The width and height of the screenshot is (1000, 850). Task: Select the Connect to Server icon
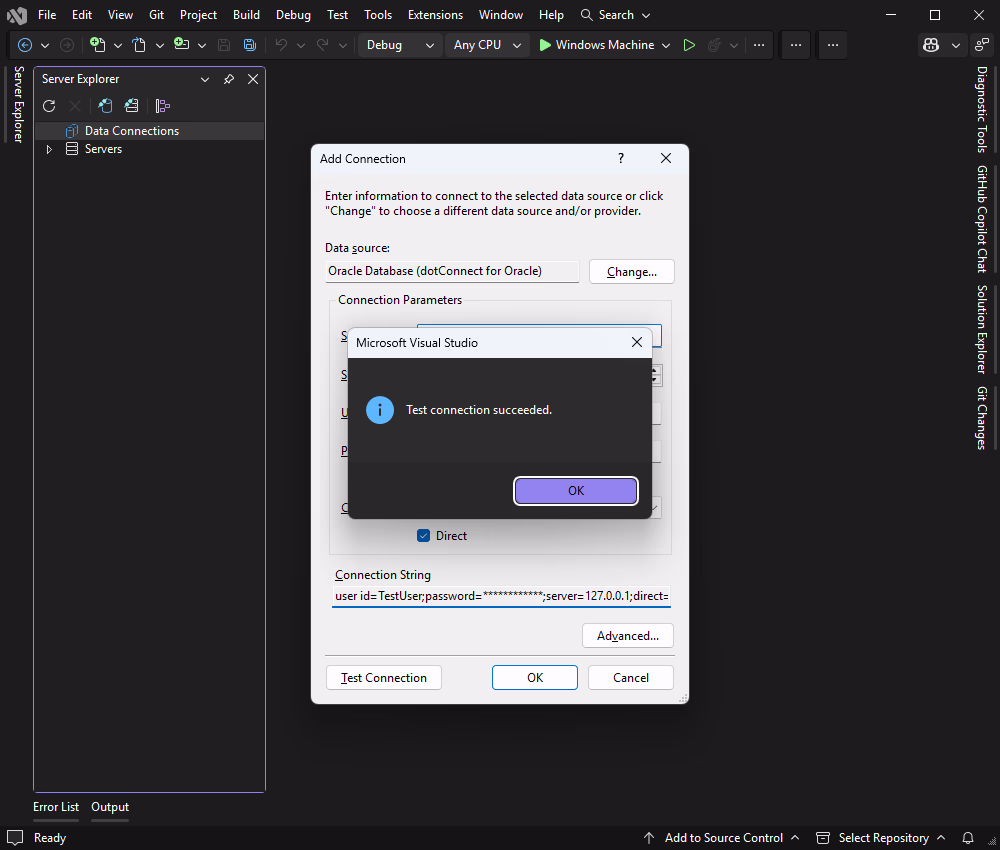[x=131, y=105]
